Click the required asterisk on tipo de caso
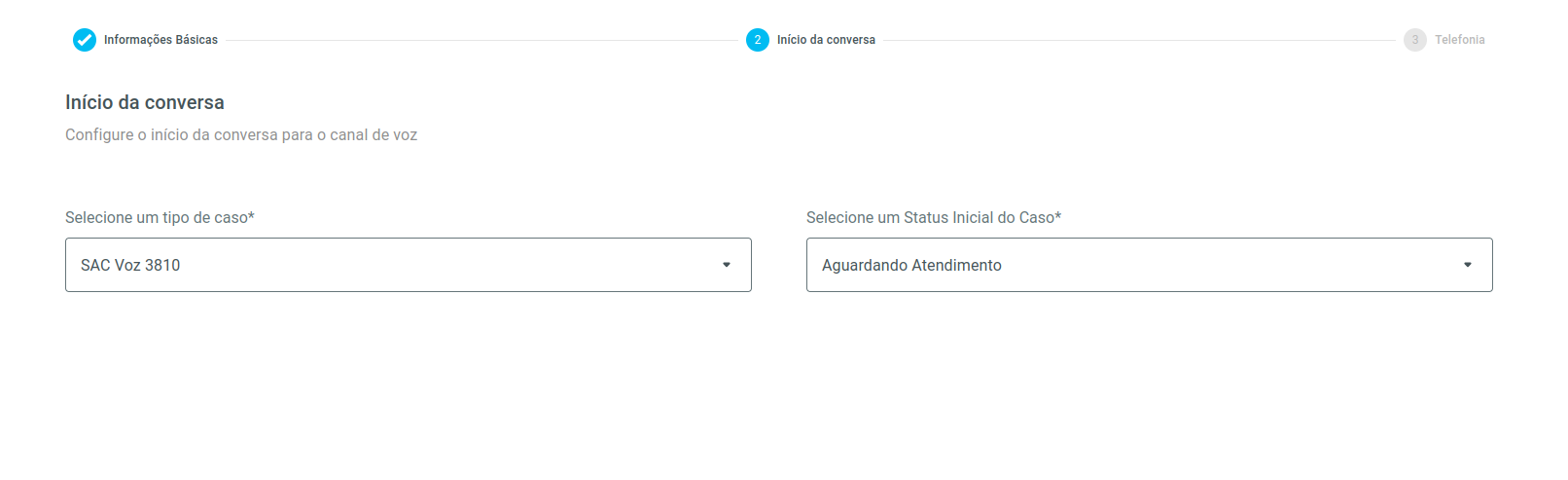This screenshot has width=1568, height=480. pos(251,215)
